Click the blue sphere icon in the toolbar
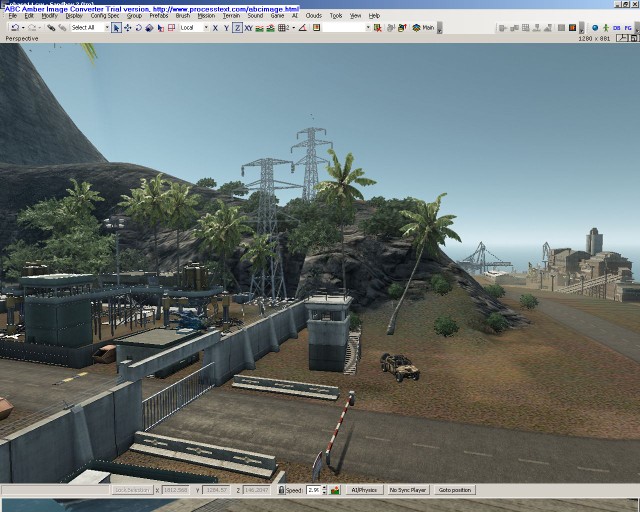 pyautogui.click(x=595, y=28)
